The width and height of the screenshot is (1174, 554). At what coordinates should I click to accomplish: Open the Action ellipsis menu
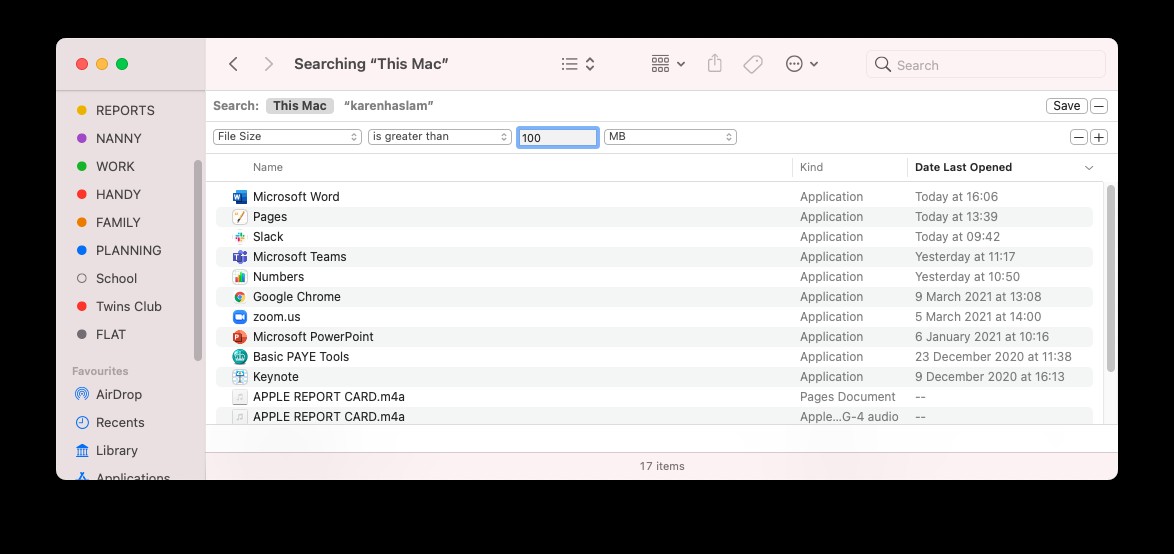tap(801, 64)
